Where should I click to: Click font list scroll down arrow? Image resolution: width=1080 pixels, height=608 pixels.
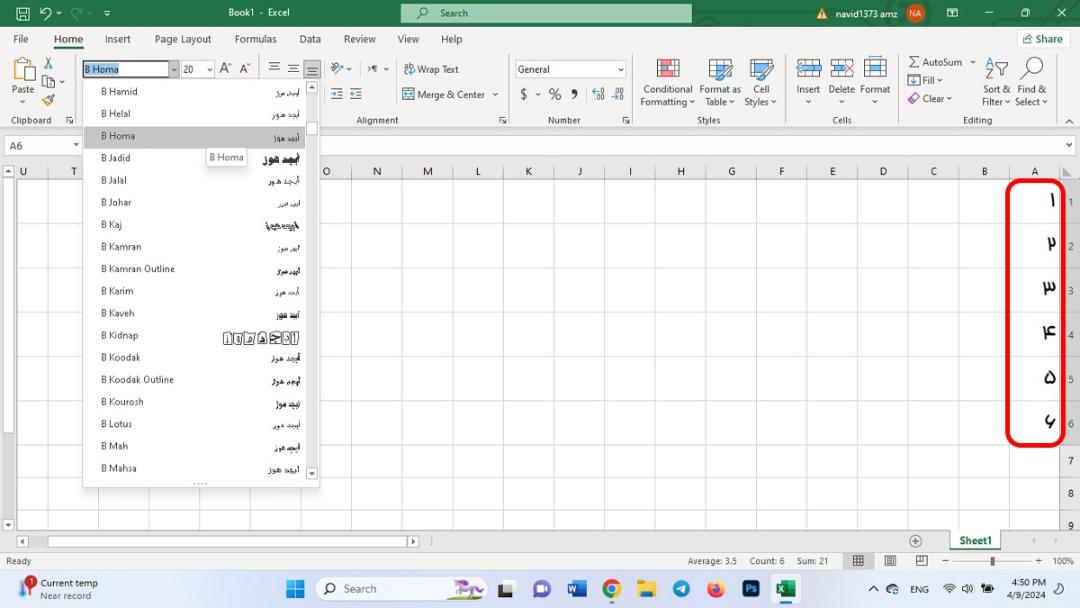pos(312,473)
